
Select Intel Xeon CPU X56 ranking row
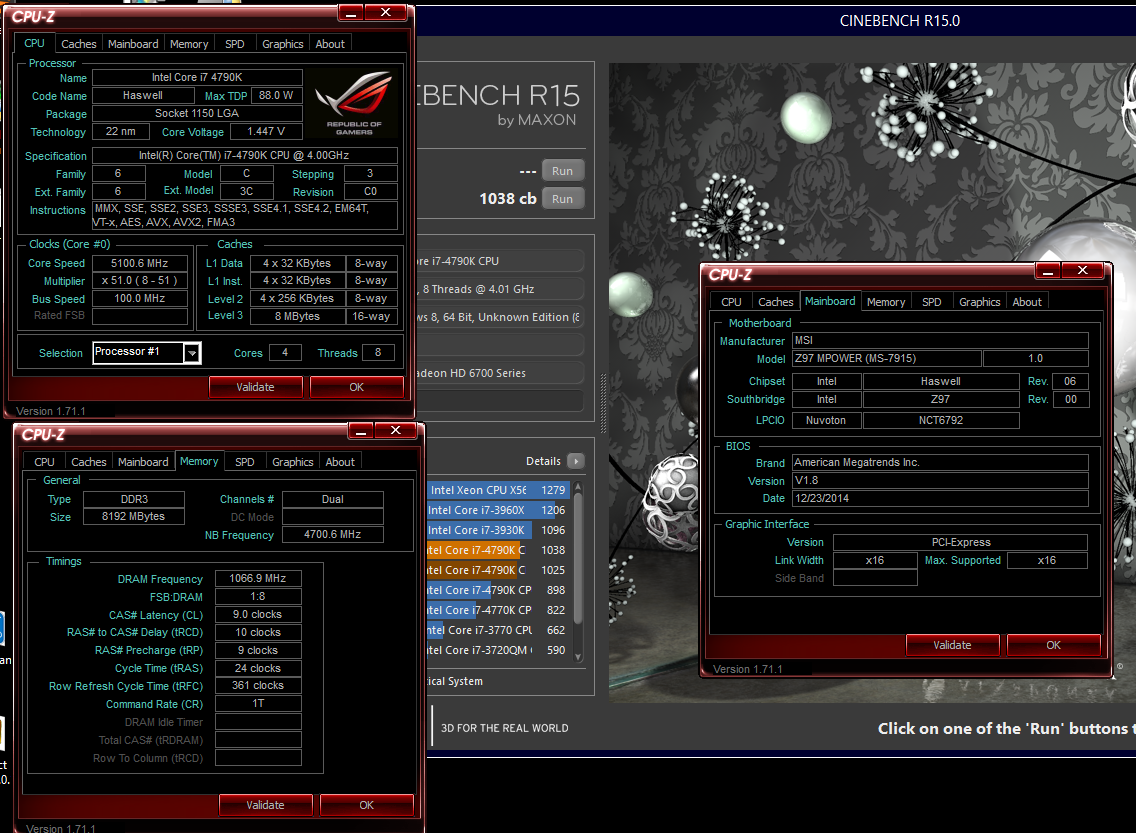pos(498,490)
